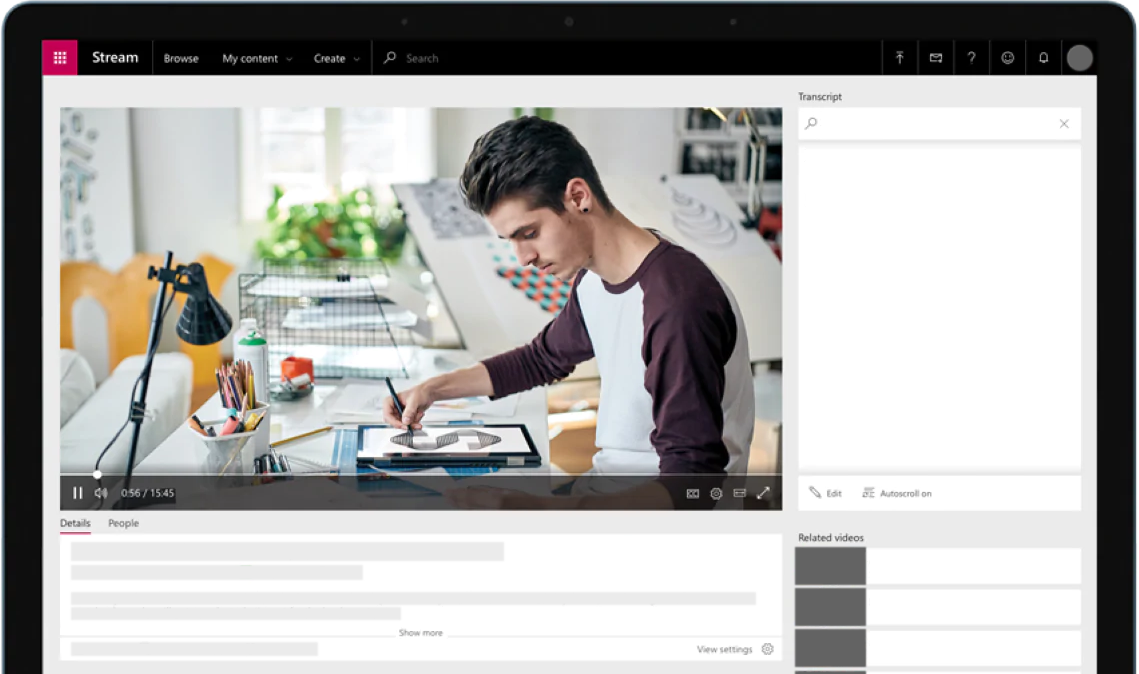Pause the video playback
This screenshot has height=674, width=1139.
(x=77, y=493)
